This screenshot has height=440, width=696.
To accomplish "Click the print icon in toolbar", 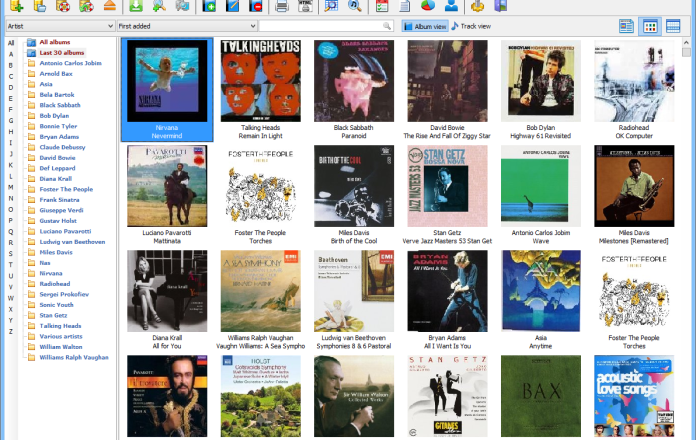I will coord(282,6).
